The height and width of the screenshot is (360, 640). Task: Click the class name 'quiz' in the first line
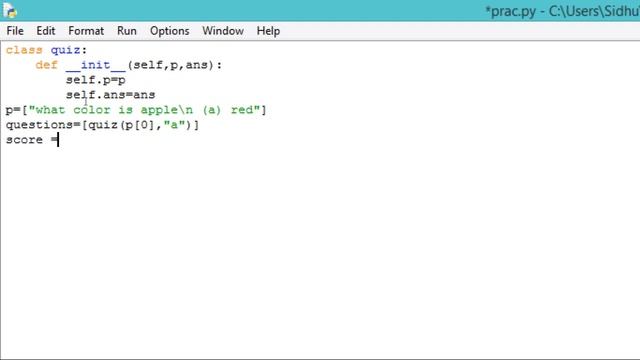65,50
